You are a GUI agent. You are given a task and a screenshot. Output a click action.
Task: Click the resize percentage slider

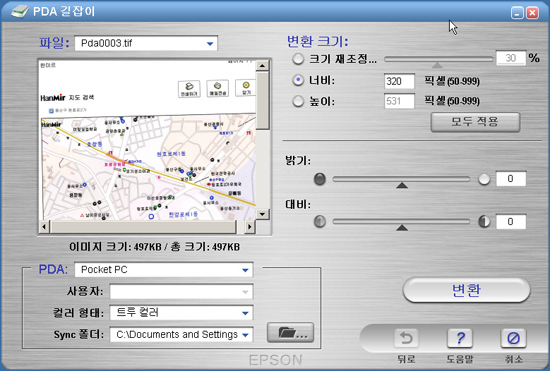439,60
